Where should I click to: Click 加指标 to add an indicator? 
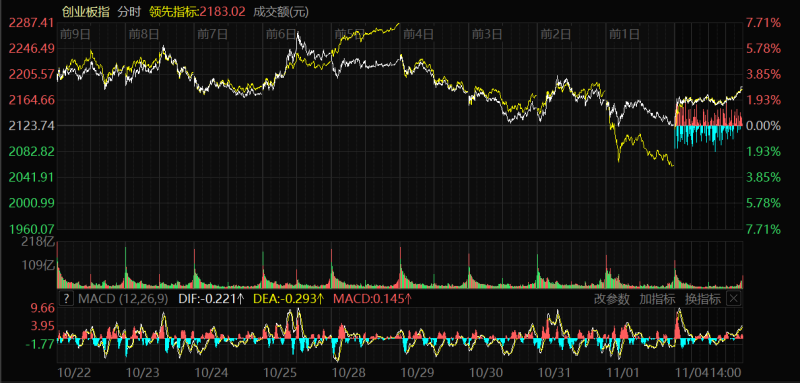(657, 299)
